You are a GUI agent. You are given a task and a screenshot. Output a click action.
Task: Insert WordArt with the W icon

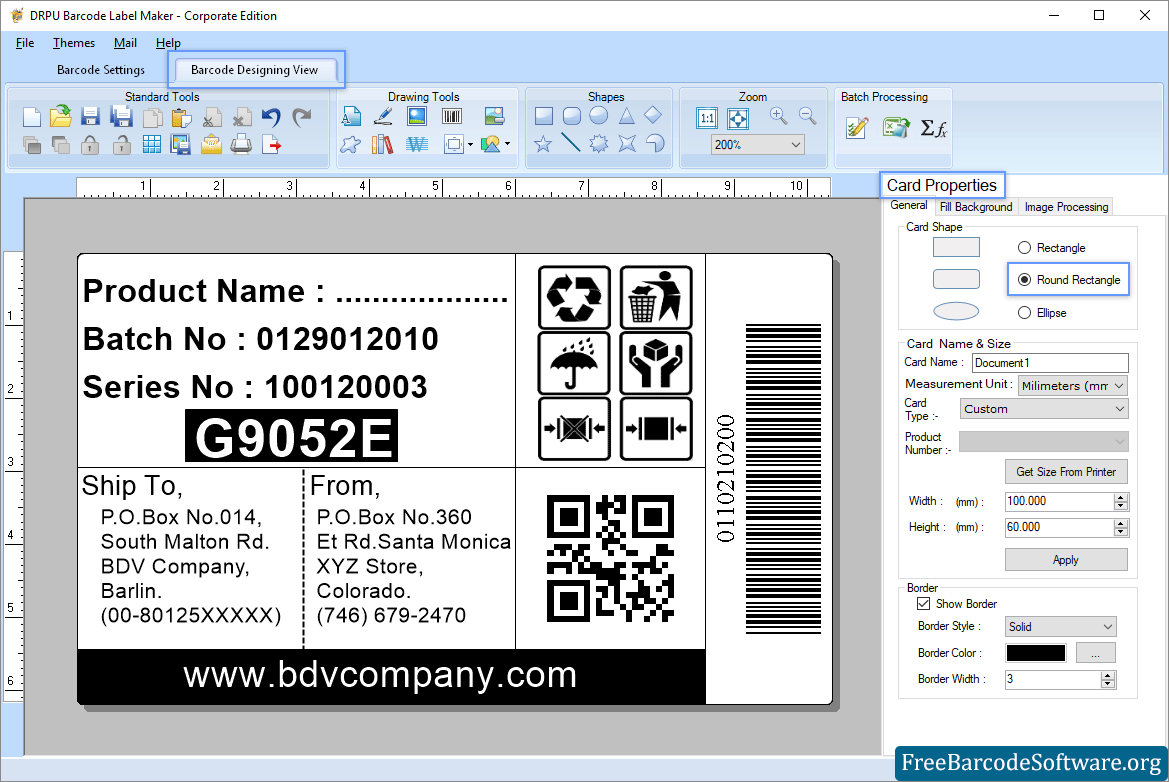pos(417,144)
